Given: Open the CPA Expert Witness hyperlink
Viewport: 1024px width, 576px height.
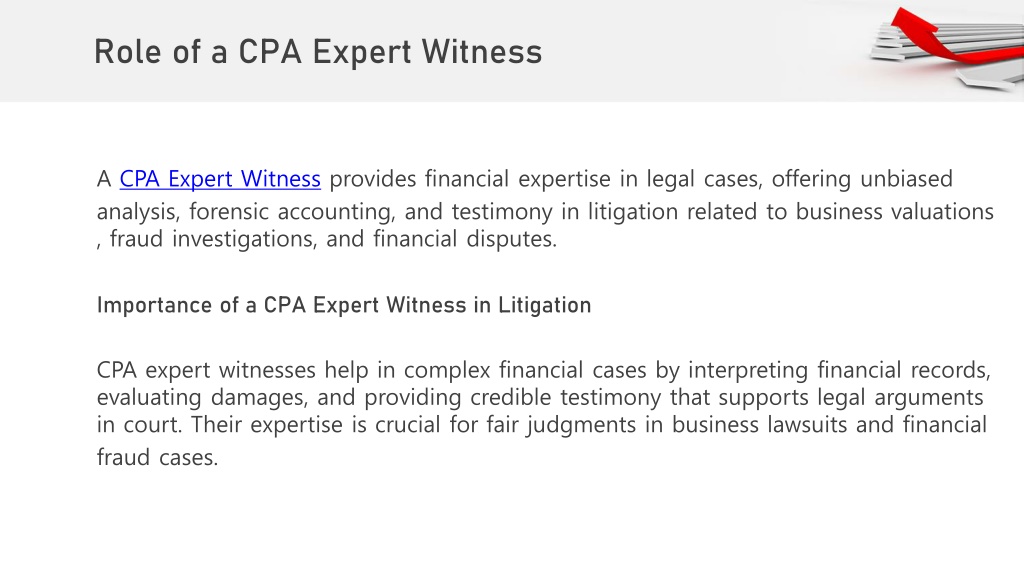Looking at the screenshot, I should [220, 179].
